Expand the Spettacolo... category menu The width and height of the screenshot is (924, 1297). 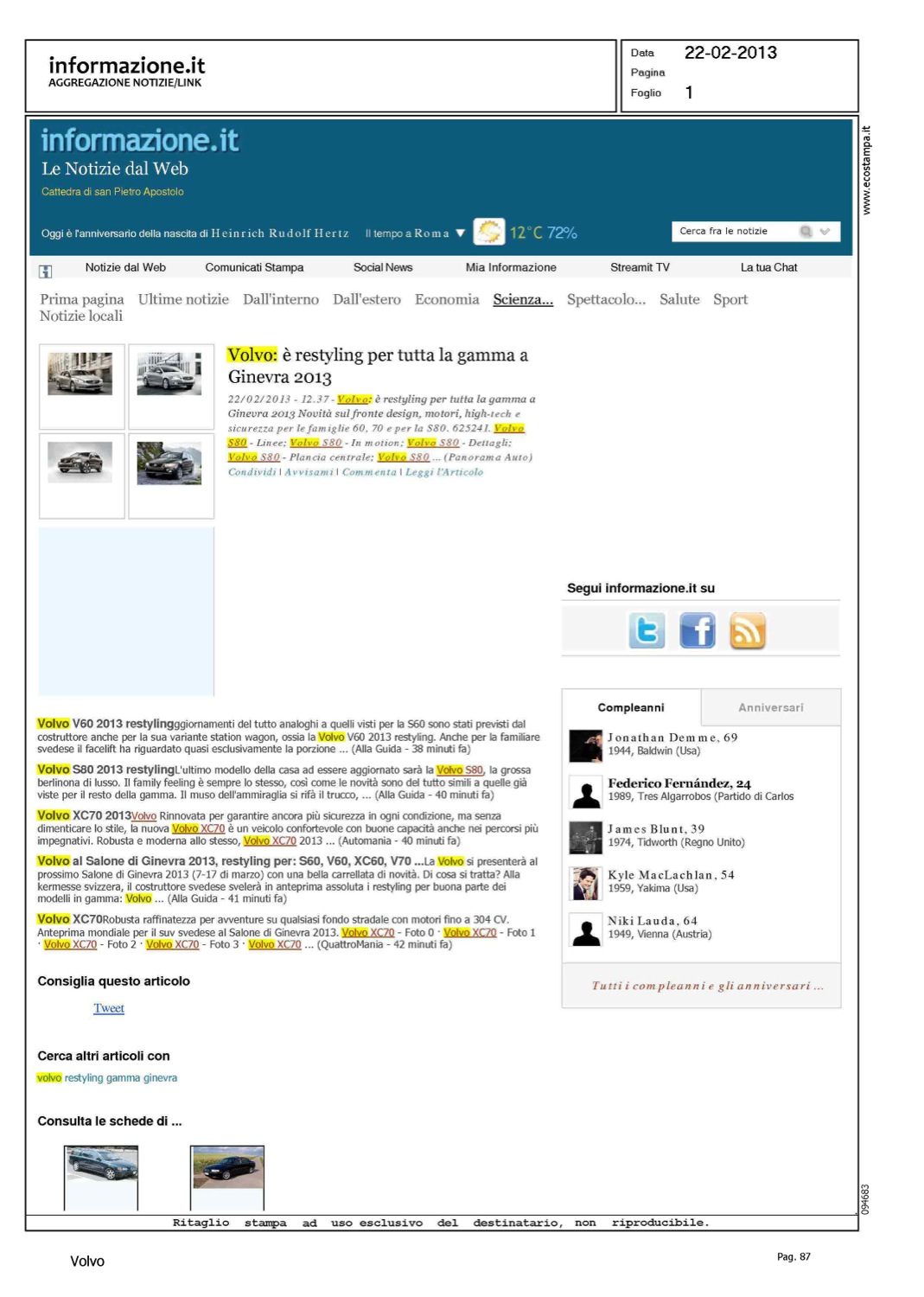606,299
